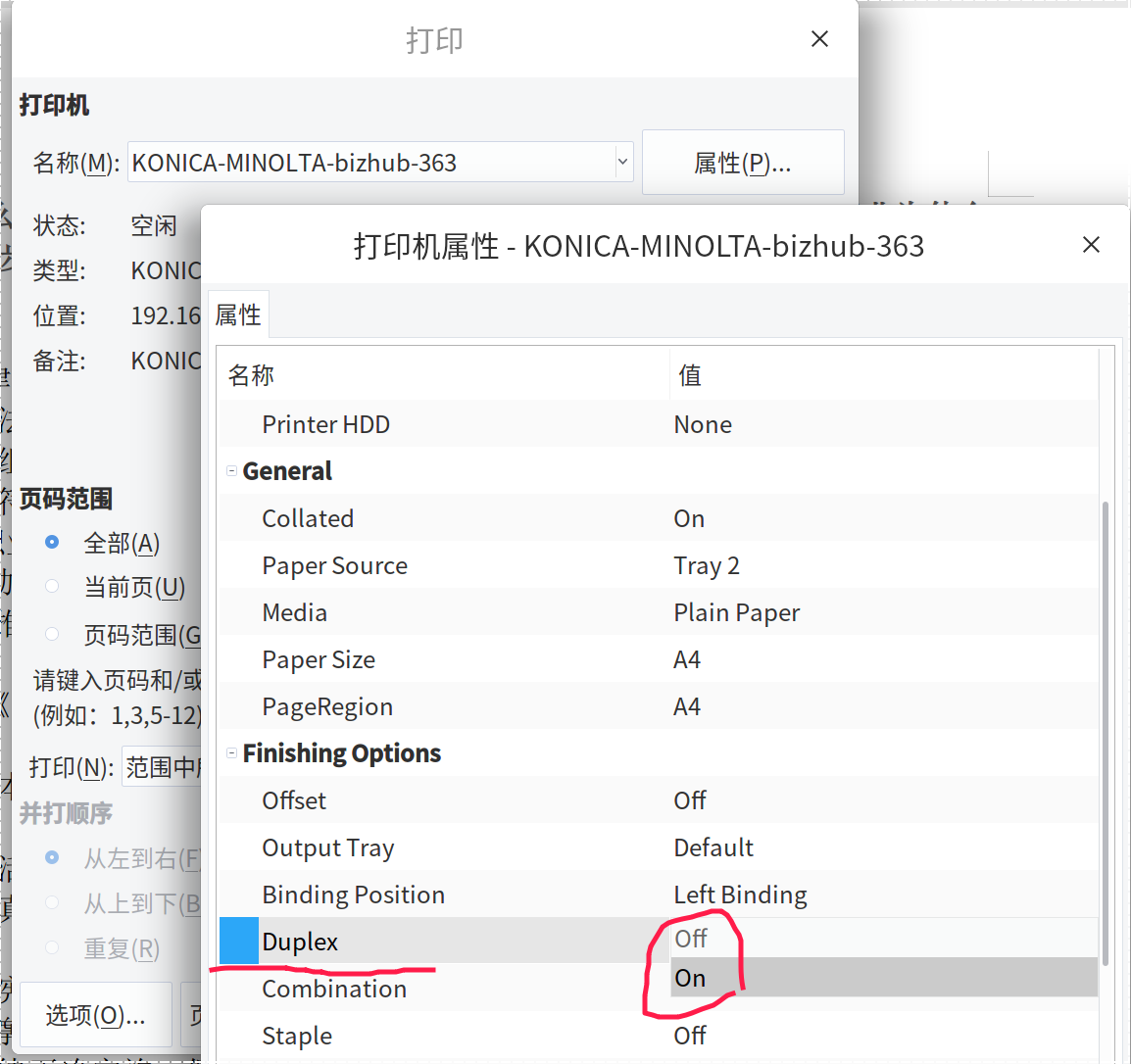Click Output Tray value Default
This screenshot has height=1064, width=1131.
pos(713,847)
